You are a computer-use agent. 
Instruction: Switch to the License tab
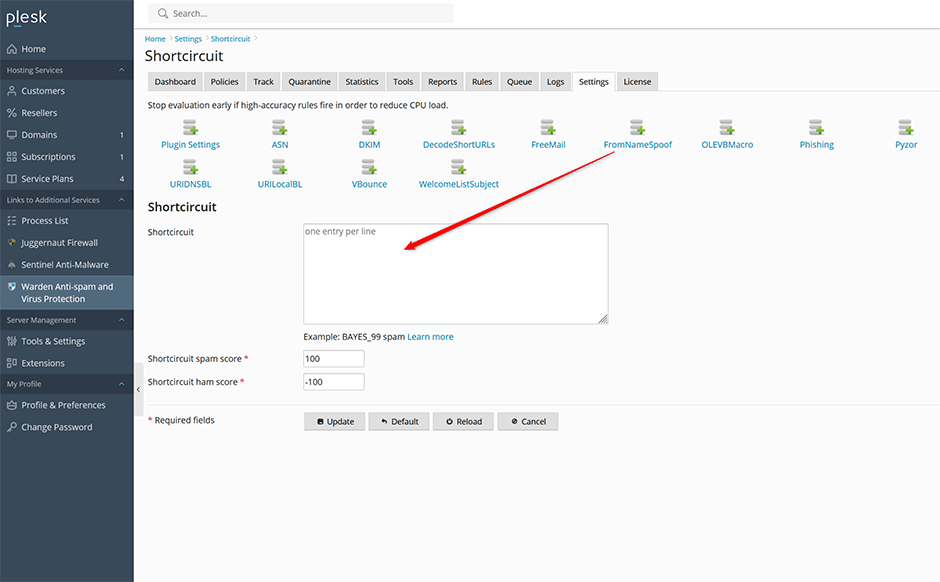click(637, 82)
